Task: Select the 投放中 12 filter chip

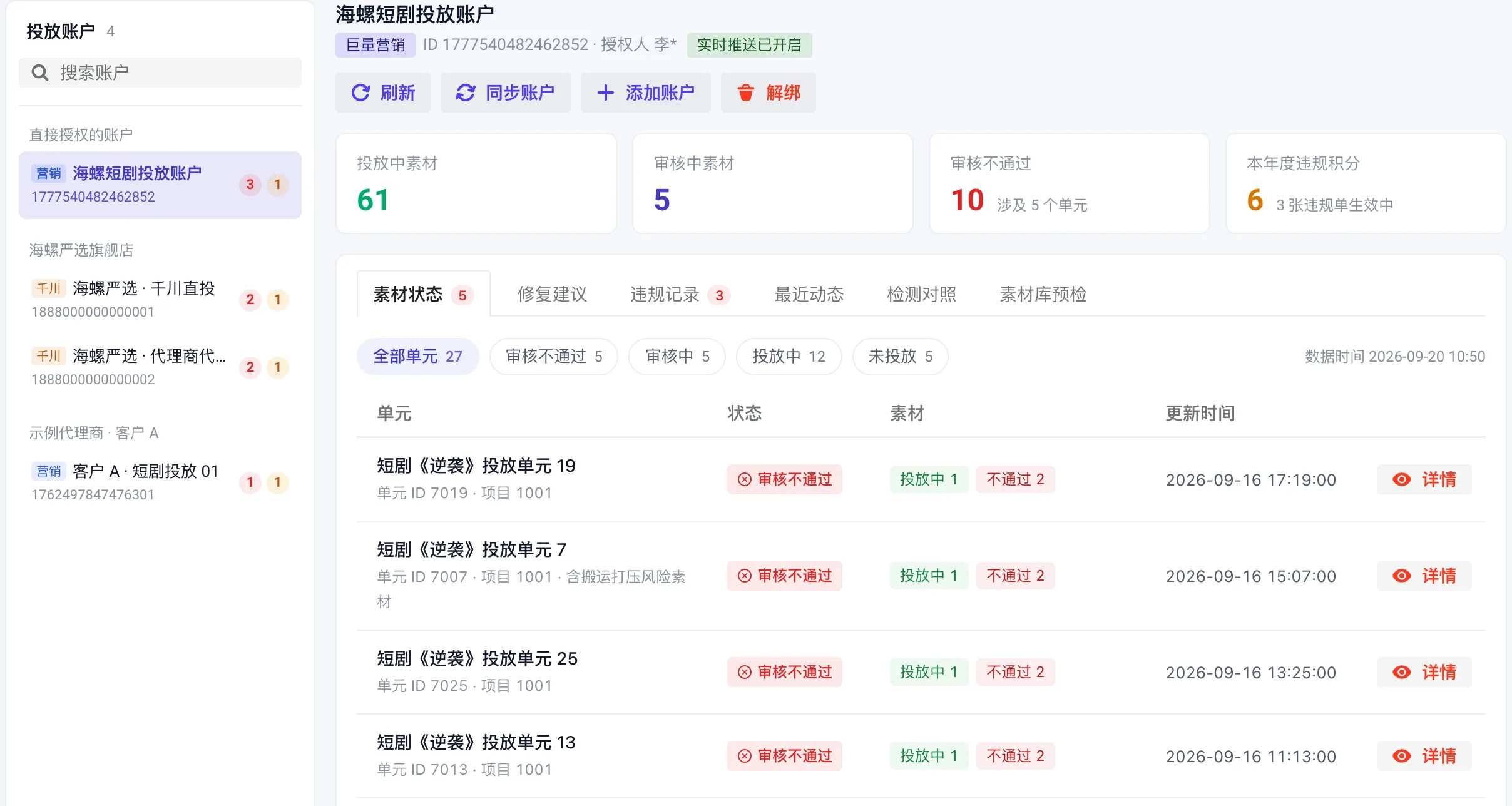Action: coord(789,357)
